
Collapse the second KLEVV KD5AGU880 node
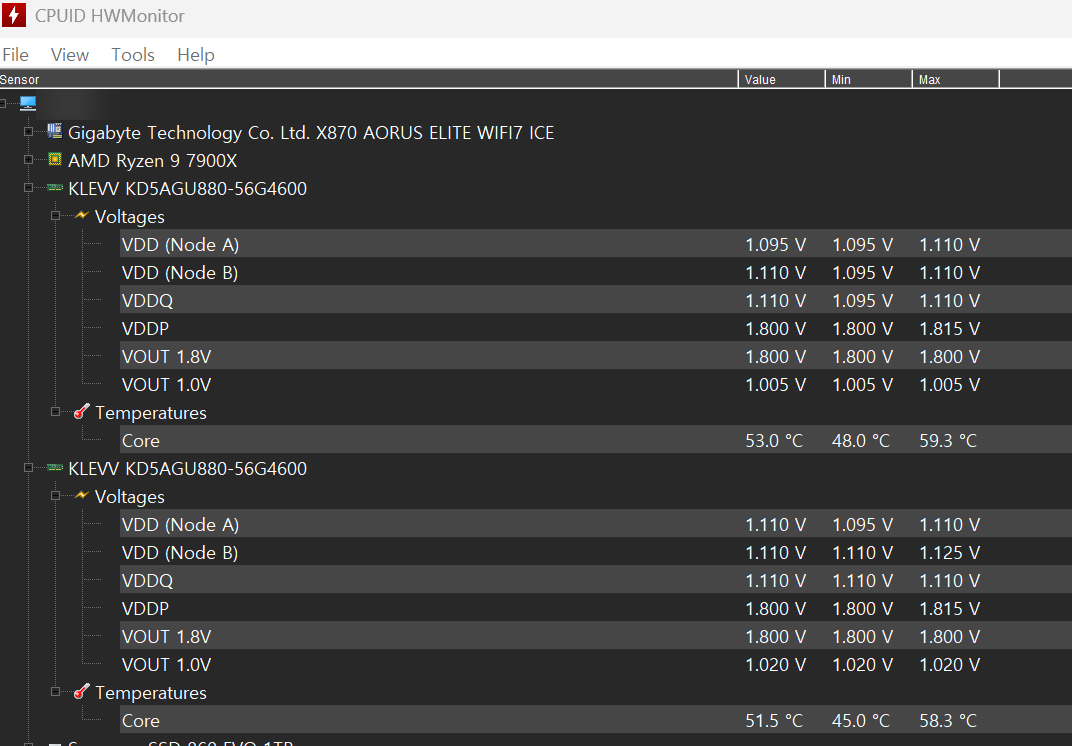[28, 468]
